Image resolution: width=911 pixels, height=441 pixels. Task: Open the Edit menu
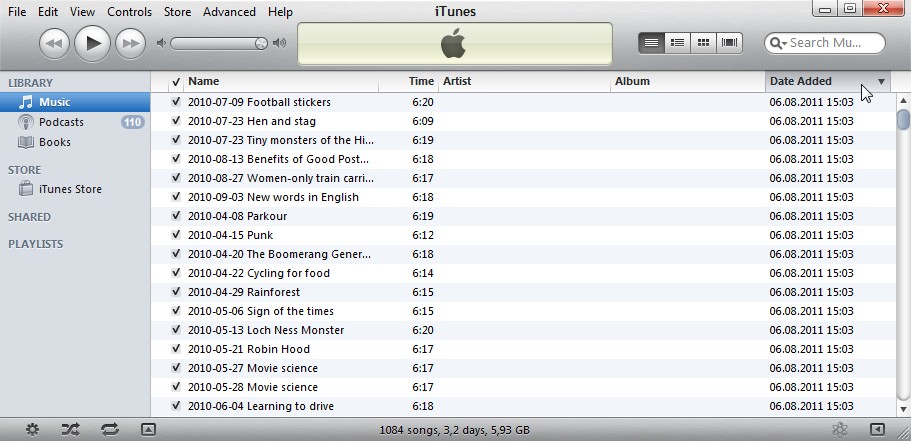[48, 12]
